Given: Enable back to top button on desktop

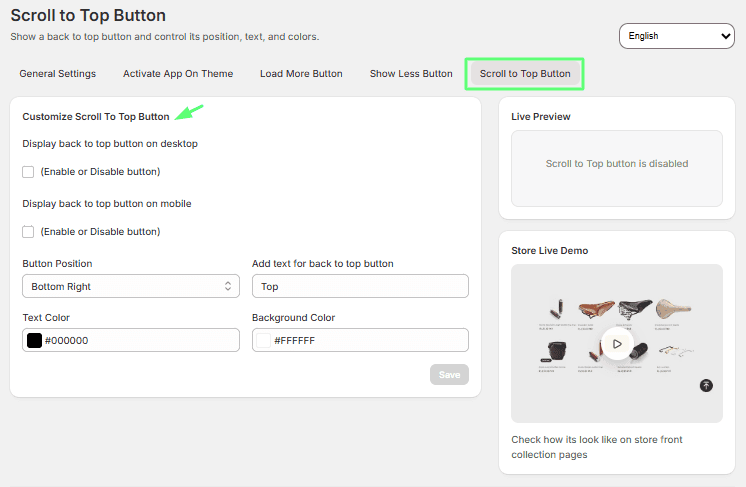Looking at the screenshot, I should [28, 172].
